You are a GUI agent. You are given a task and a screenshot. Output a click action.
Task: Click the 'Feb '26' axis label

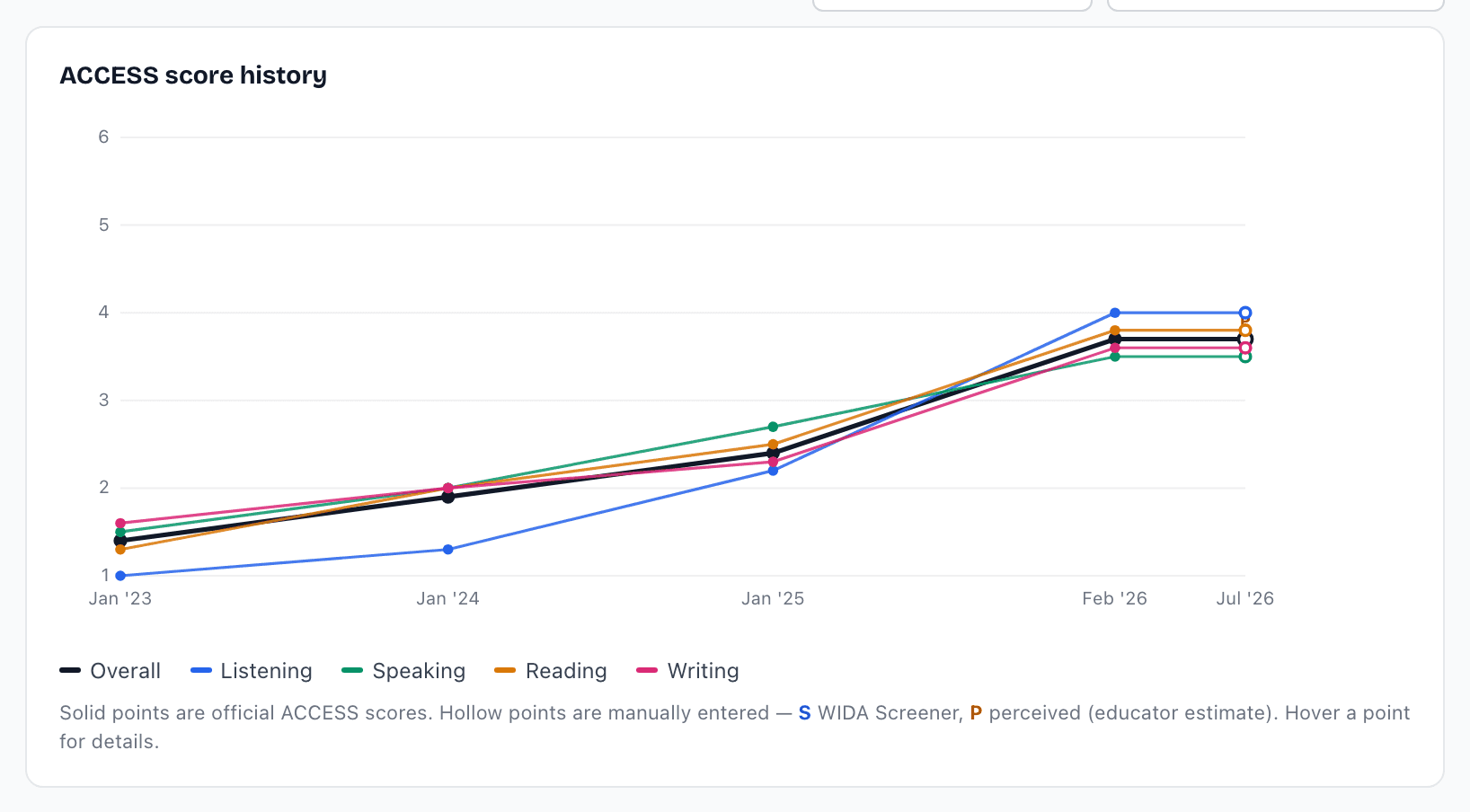coord(1115,599)
